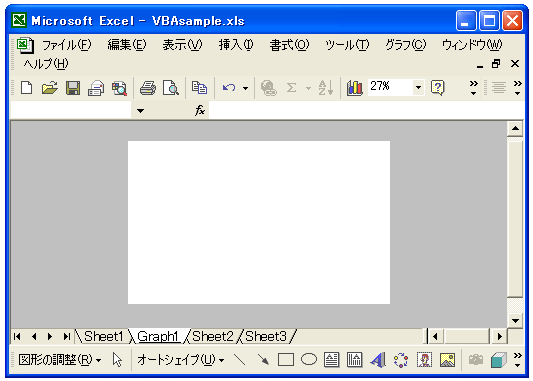The image size is (533, 381).
Task: Select the Rectangle drawing tool
Action: (286, 360)
